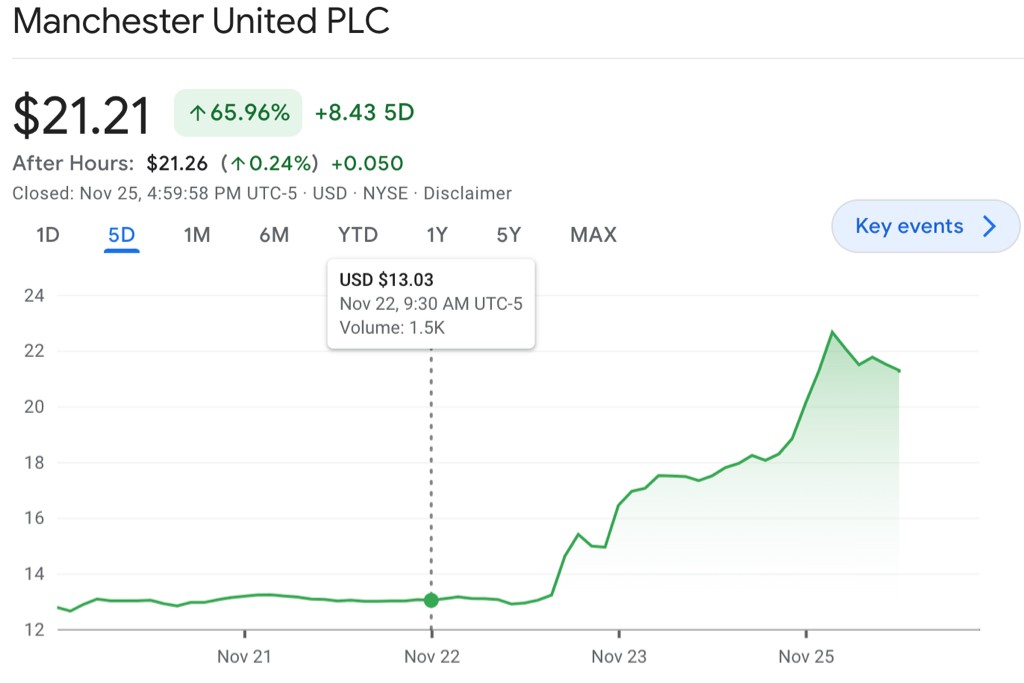Viewport: 1024px width, 683px height.
Task: View the MAX time range
Action: 593,235
